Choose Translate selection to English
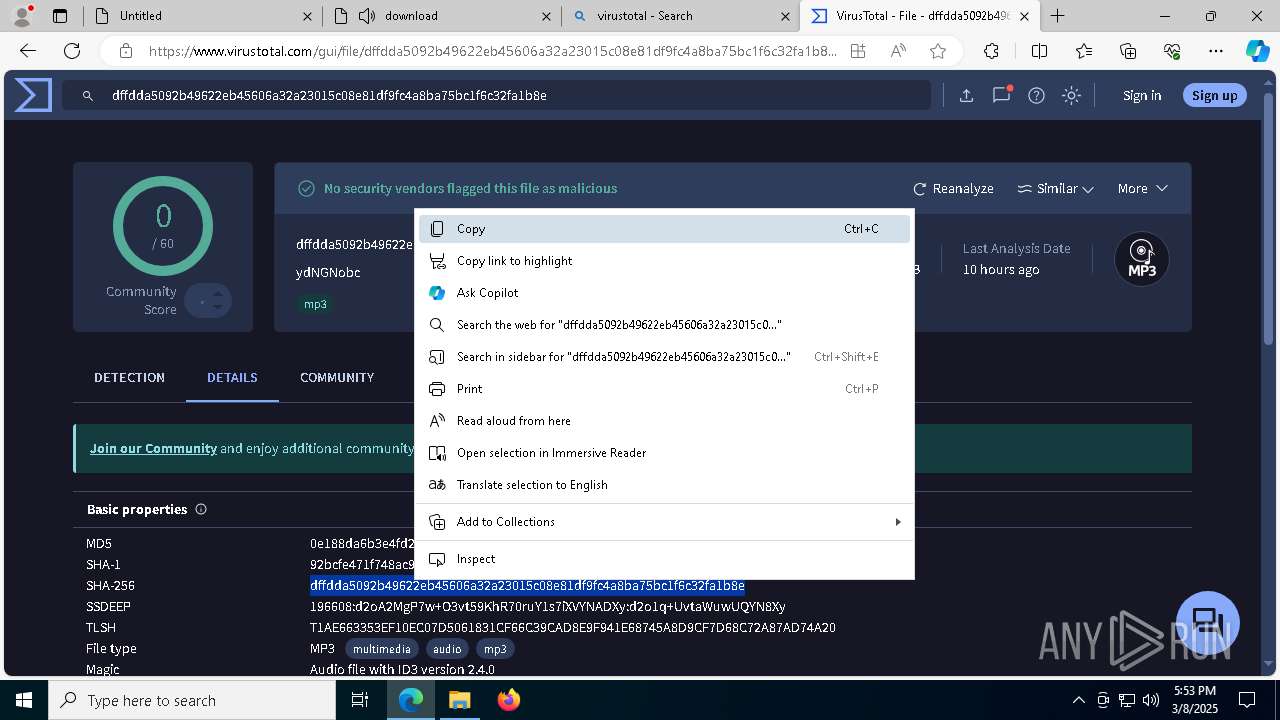 [664, 485]
